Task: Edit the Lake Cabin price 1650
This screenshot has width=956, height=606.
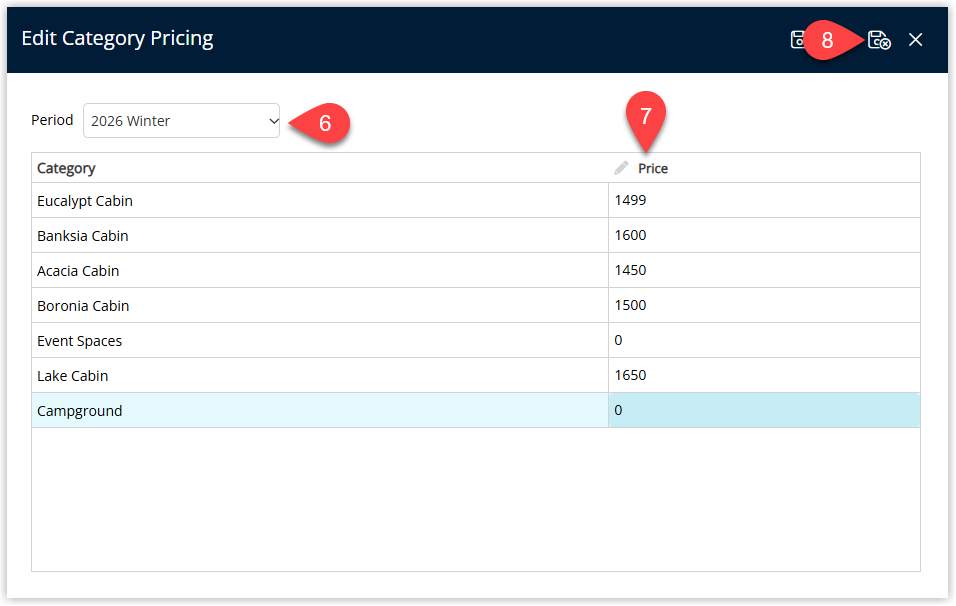Action: click(x=764, y=376)
